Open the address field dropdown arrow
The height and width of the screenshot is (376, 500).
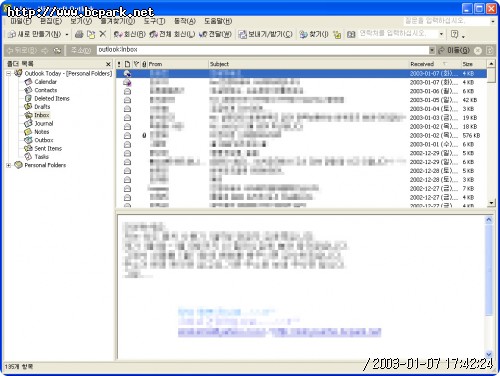[432, 50]
